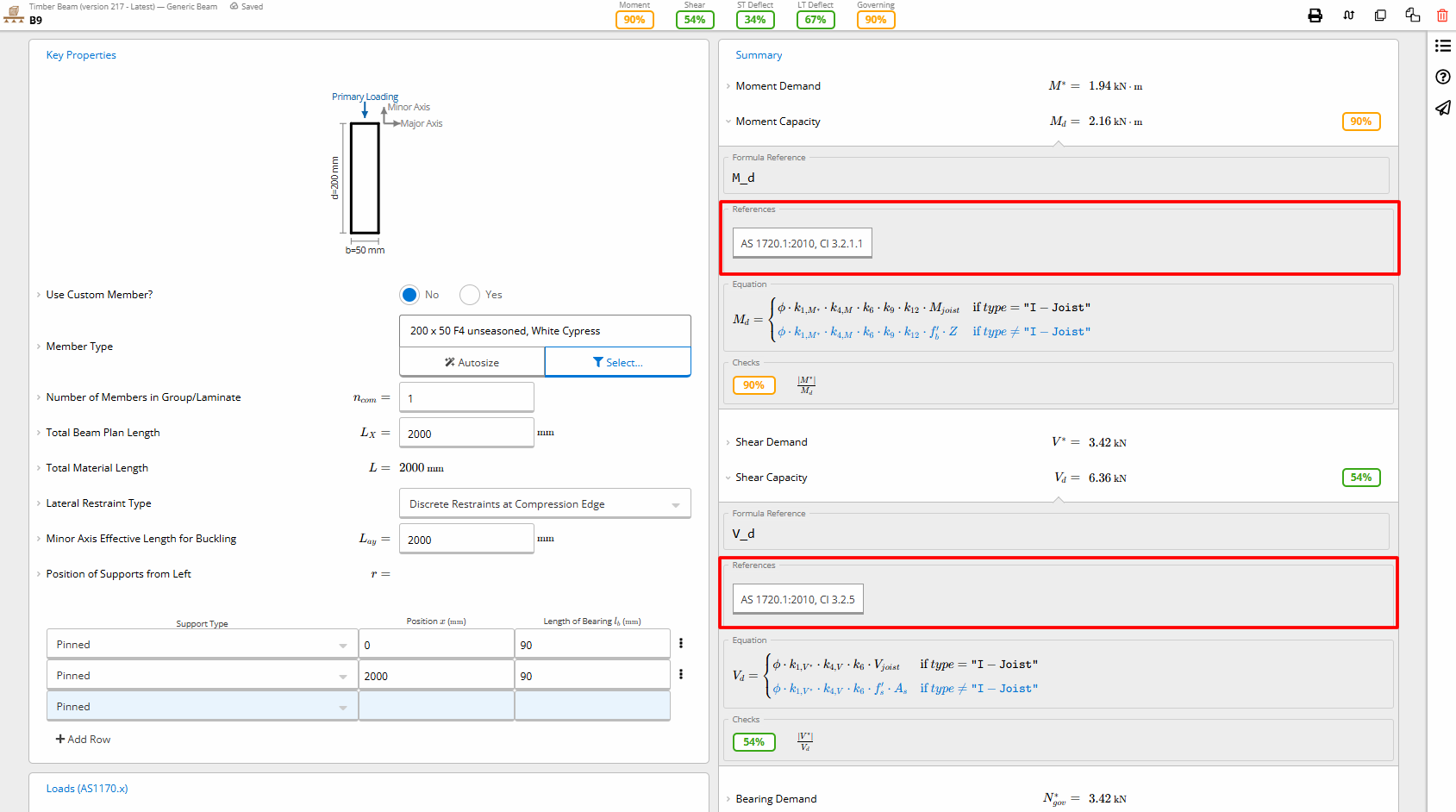Click the V_d formula reference text

(x=743, y=534)
